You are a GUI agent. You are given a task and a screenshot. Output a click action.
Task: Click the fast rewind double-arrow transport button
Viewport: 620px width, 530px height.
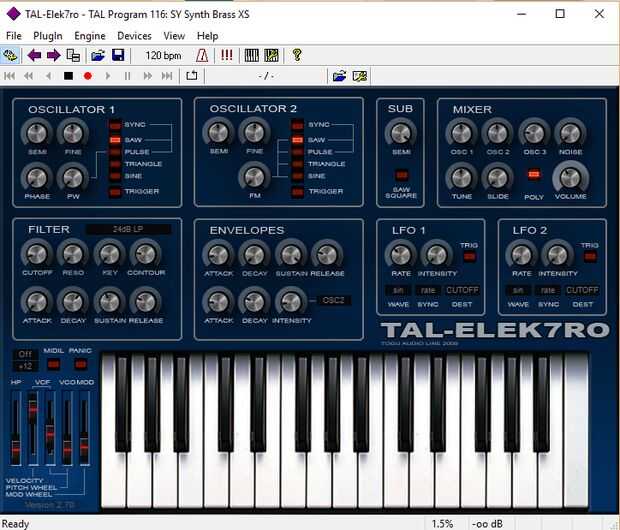tap(28, 76)
